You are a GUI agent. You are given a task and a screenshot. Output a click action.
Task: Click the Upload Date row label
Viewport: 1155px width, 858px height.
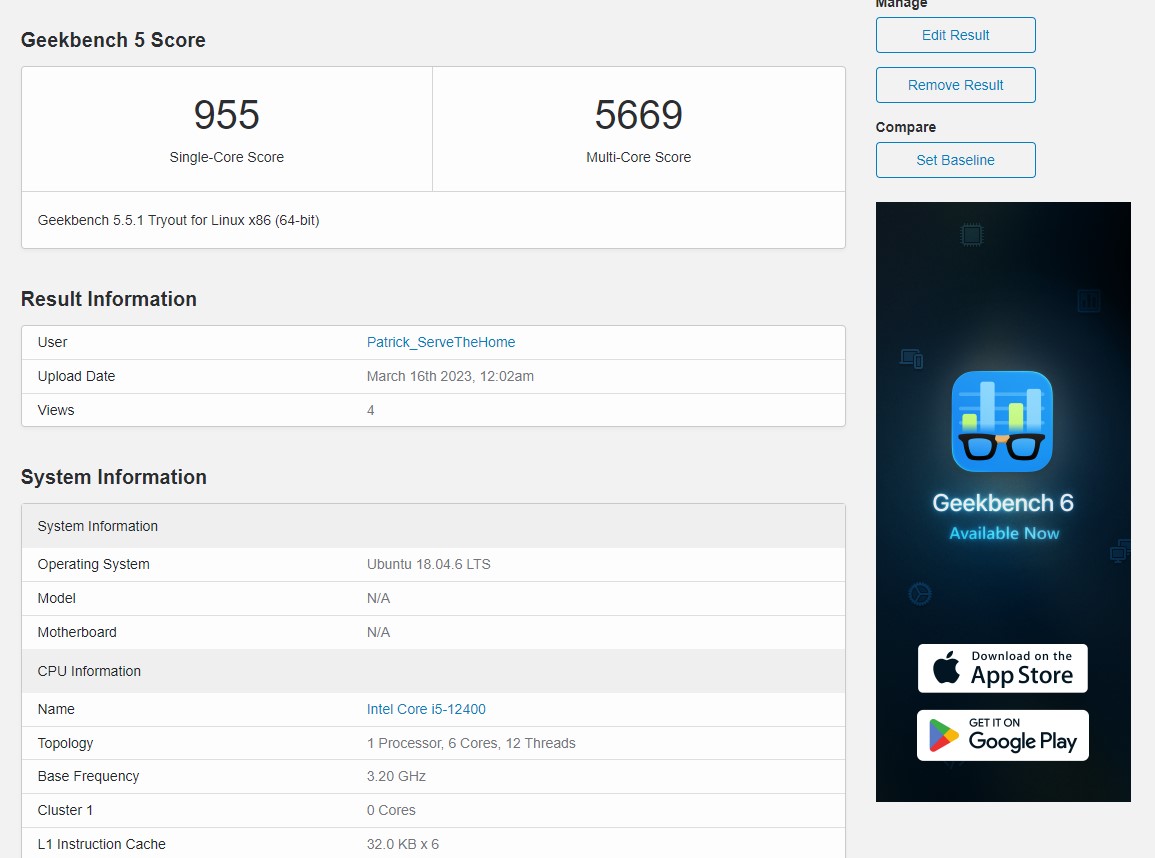coord(77,376)
